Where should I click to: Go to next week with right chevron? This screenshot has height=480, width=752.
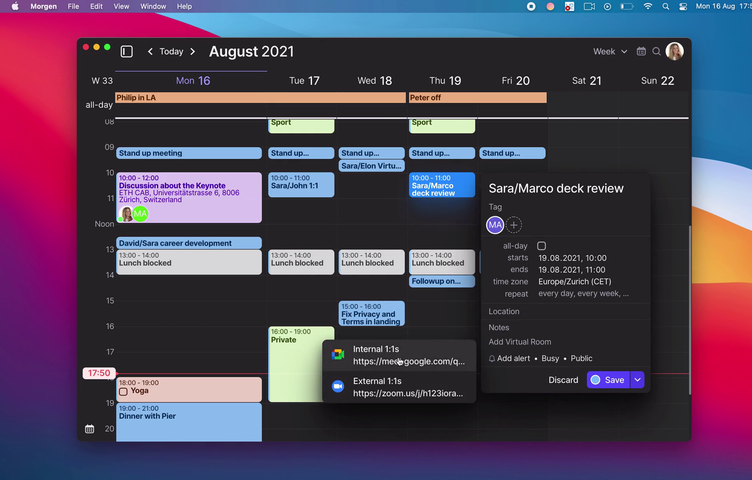tap(193, 51)
